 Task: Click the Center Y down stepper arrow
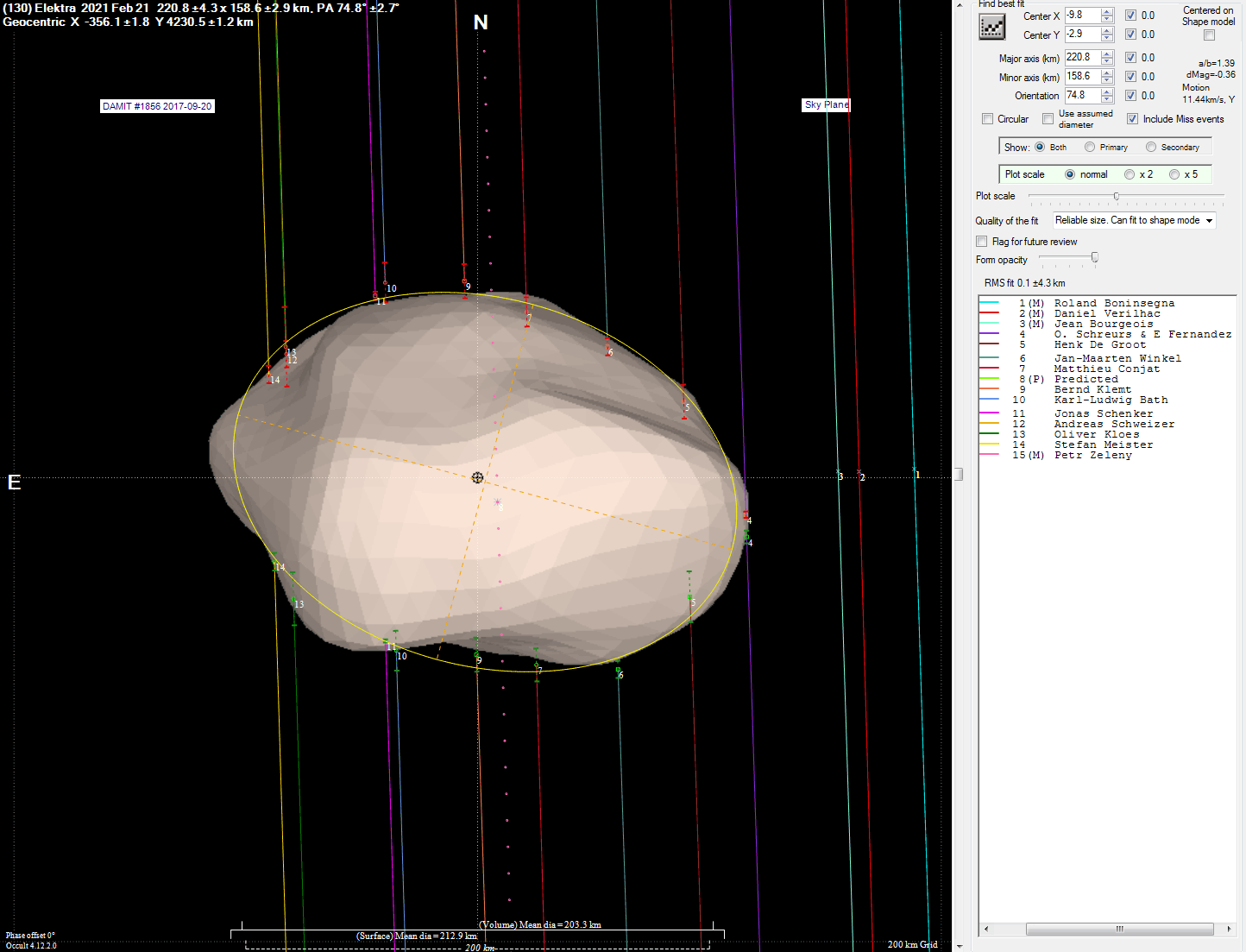1107,37
